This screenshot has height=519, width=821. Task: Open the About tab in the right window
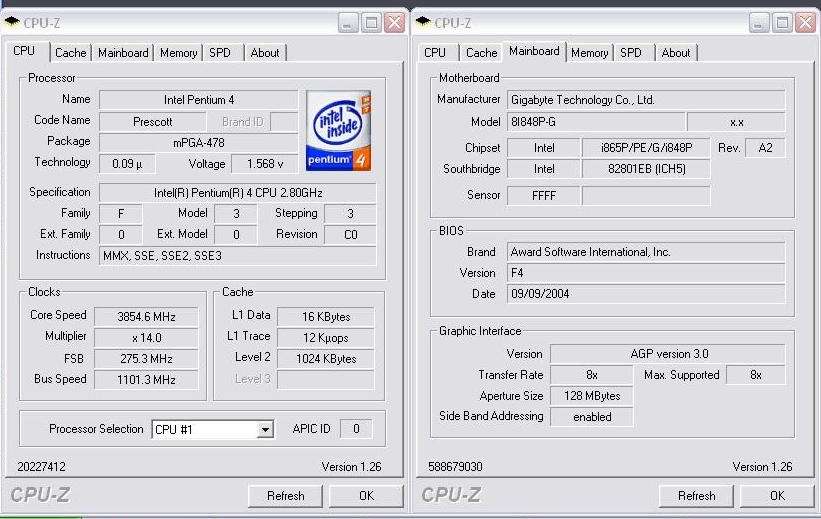(x=675, y=53)
